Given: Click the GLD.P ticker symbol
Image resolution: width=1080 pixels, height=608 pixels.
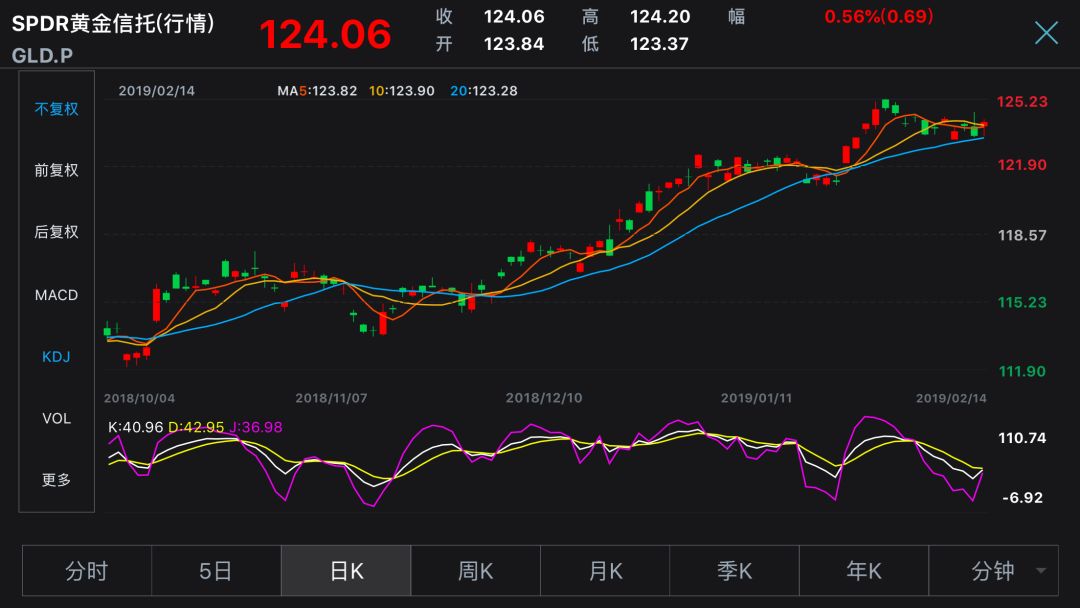Looking at the screenshot, I should click(42, 55).
